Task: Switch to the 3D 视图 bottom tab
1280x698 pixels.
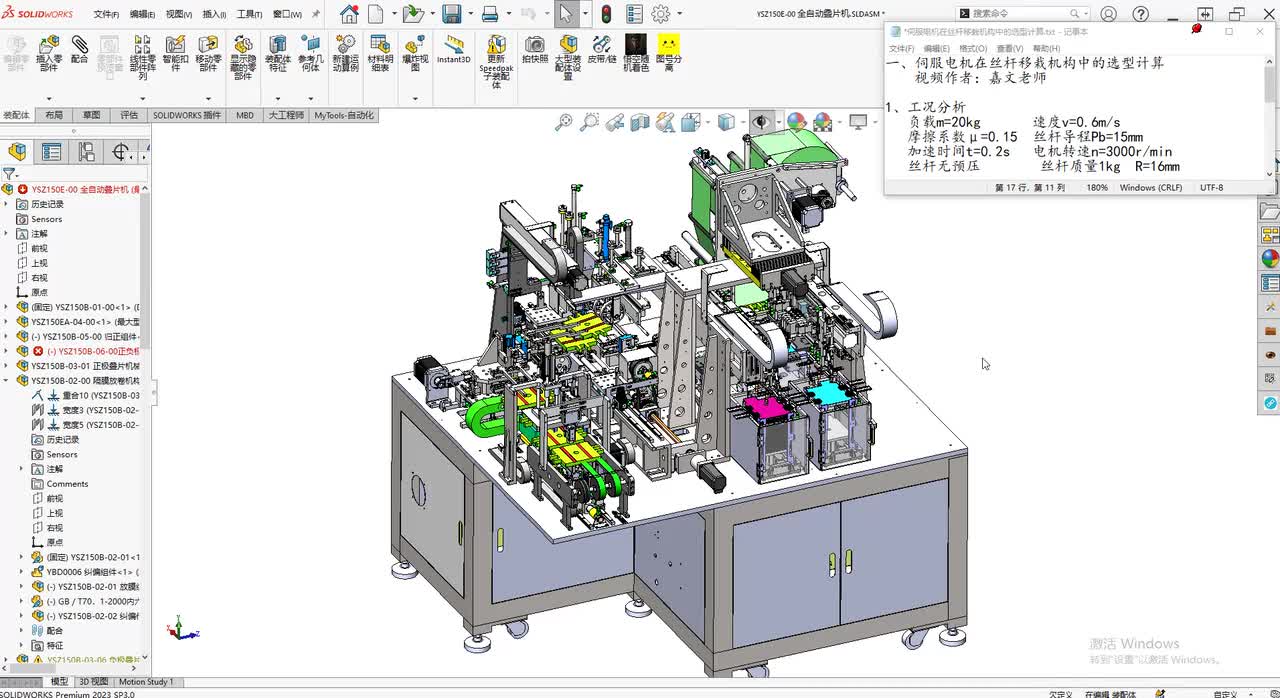Action: [x=93, y=682]
